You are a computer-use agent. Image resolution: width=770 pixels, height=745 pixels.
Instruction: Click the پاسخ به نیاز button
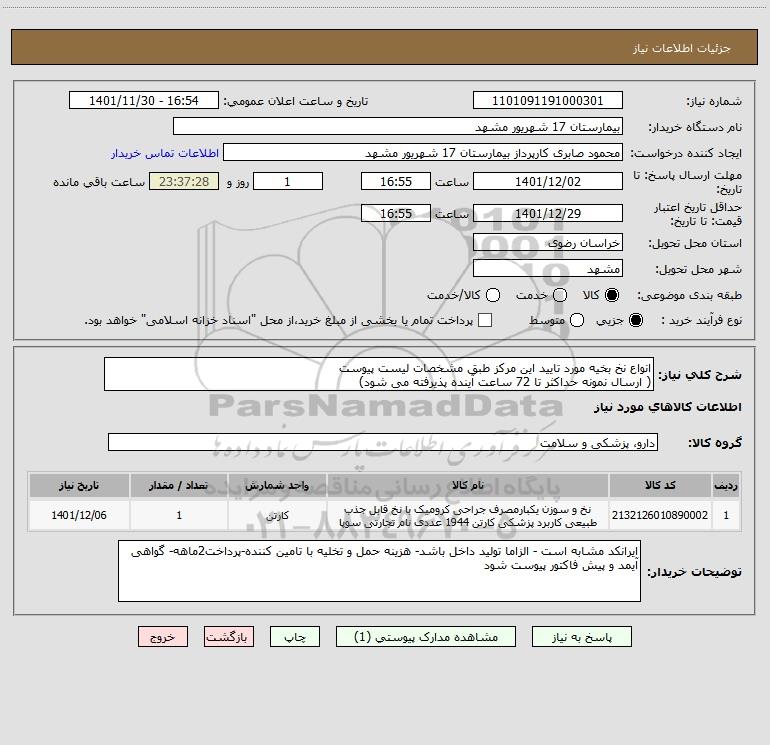[582, 637]
